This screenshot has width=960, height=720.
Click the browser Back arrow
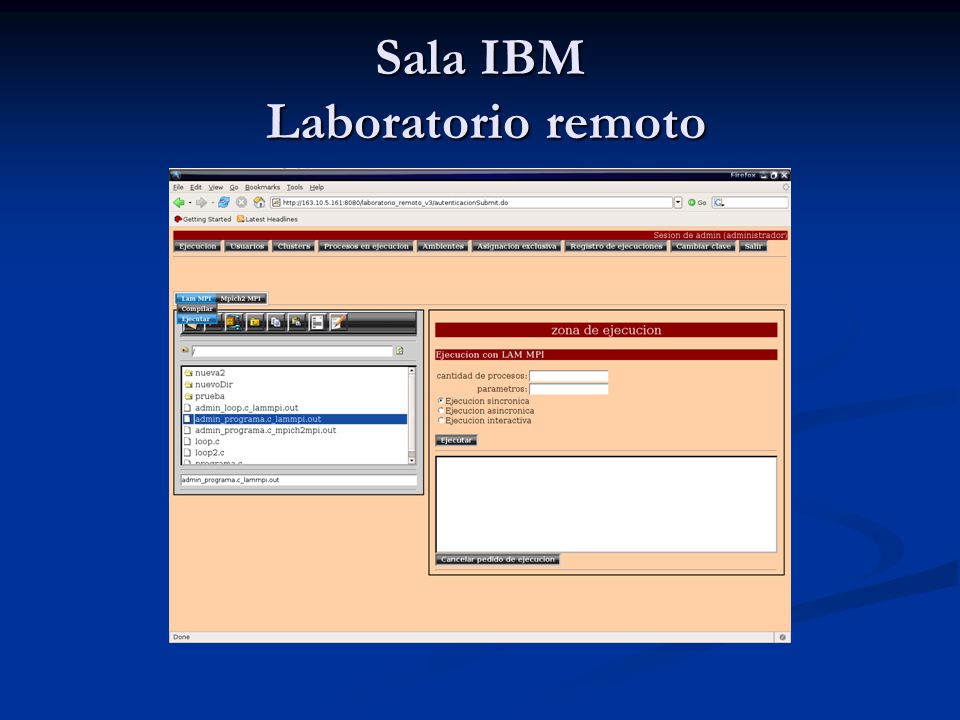click(179, 203)
